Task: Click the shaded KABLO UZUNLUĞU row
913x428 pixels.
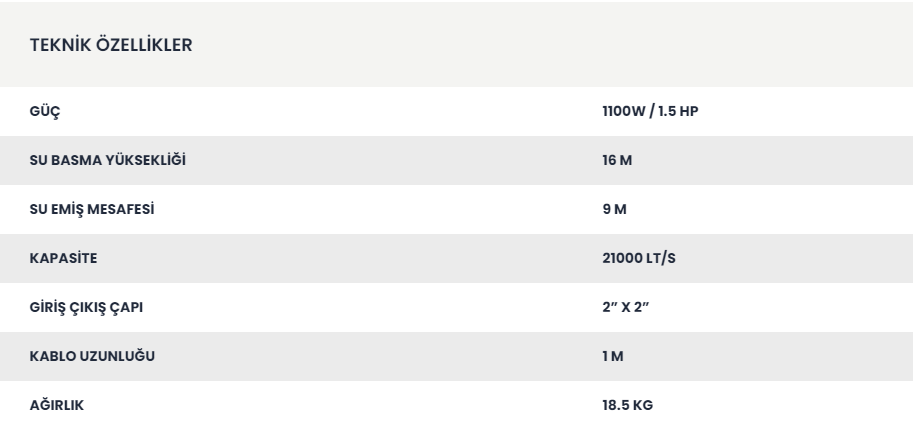Action: (x=350, y=357)
